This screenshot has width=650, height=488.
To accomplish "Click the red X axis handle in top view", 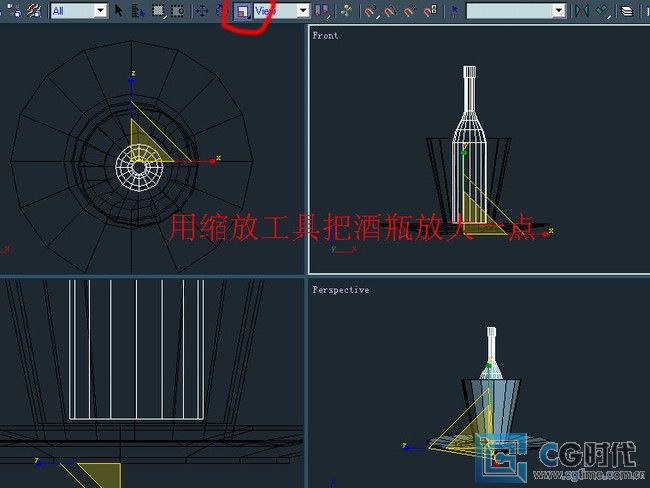I will click(213, 161).
